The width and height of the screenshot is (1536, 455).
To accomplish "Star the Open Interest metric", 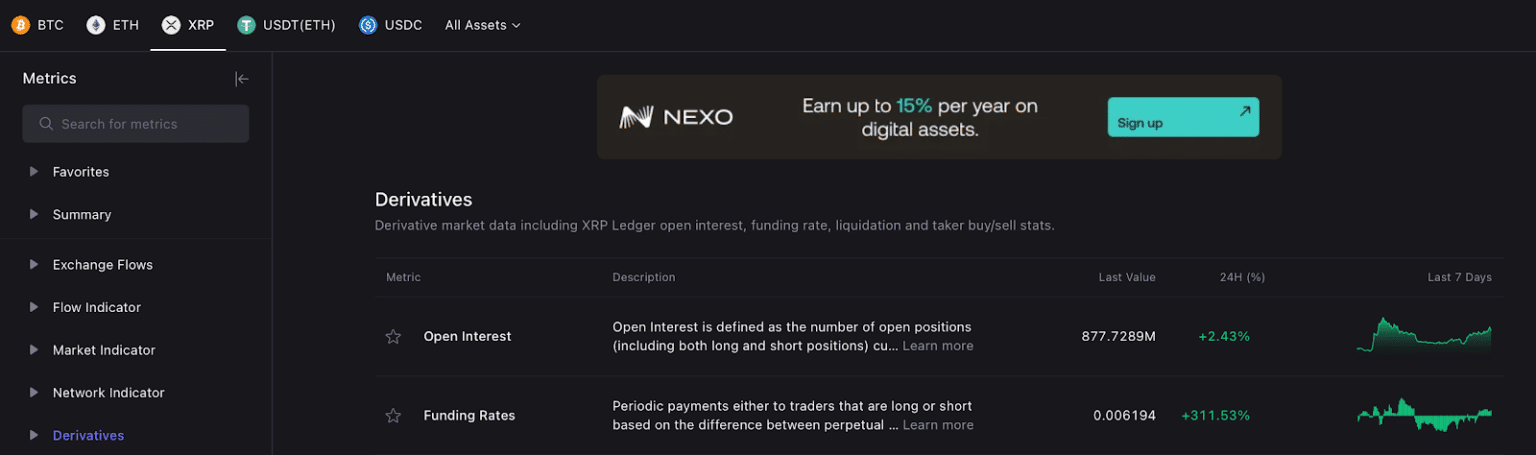I will click(393, 337).
